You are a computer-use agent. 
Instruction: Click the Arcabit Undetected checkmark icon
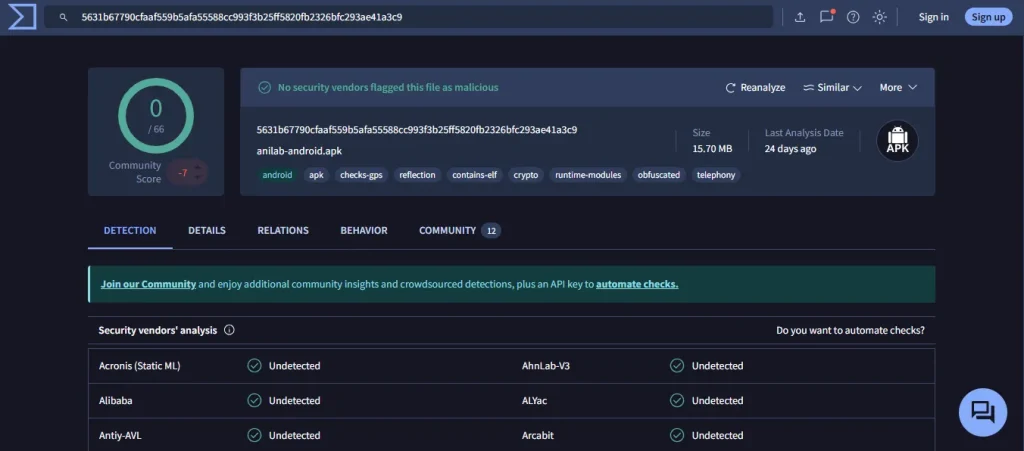point(677,435)
